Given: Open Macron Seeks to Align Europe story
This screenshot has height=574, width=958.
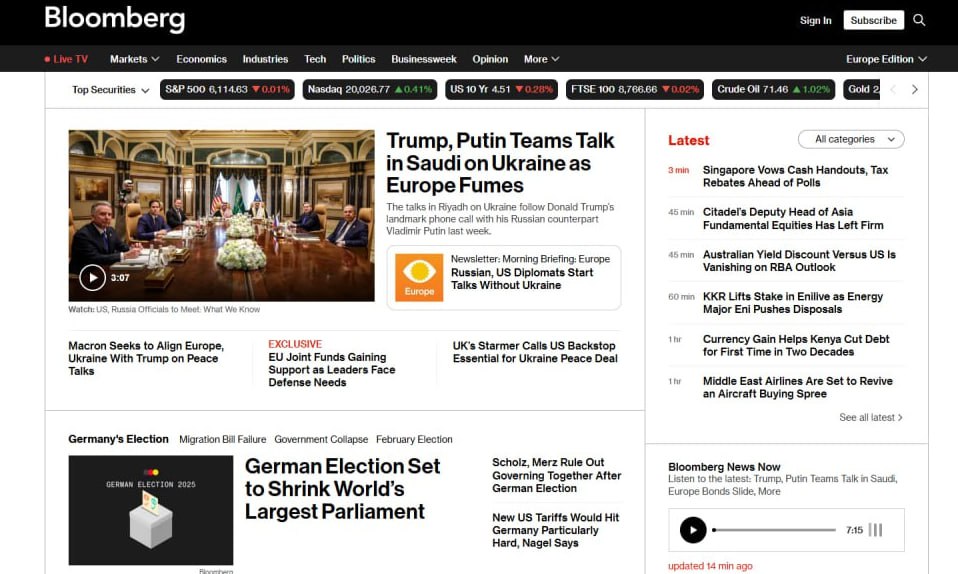Looking at the screenshot, I should [146, 358].
